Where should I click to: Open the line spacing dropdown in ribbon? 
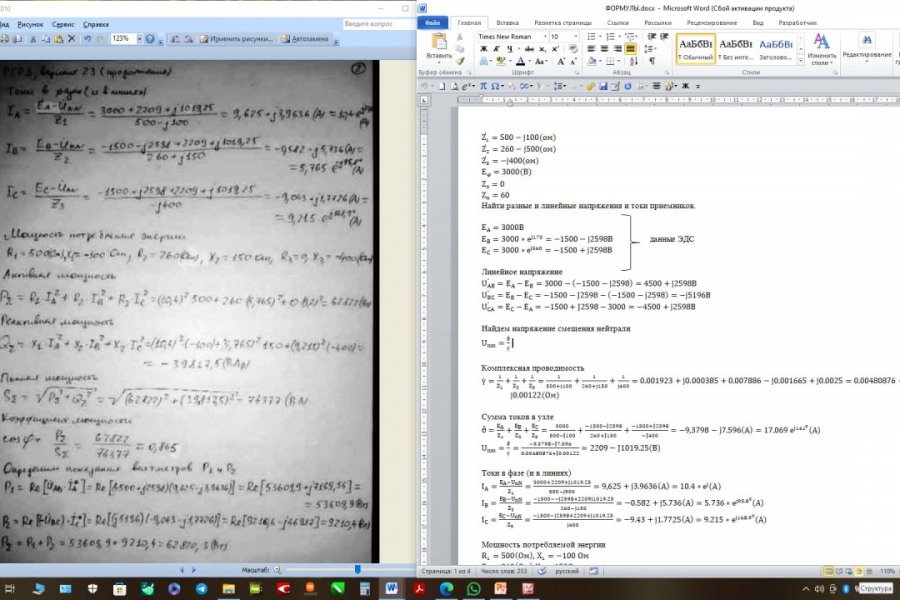pos(651,49)
